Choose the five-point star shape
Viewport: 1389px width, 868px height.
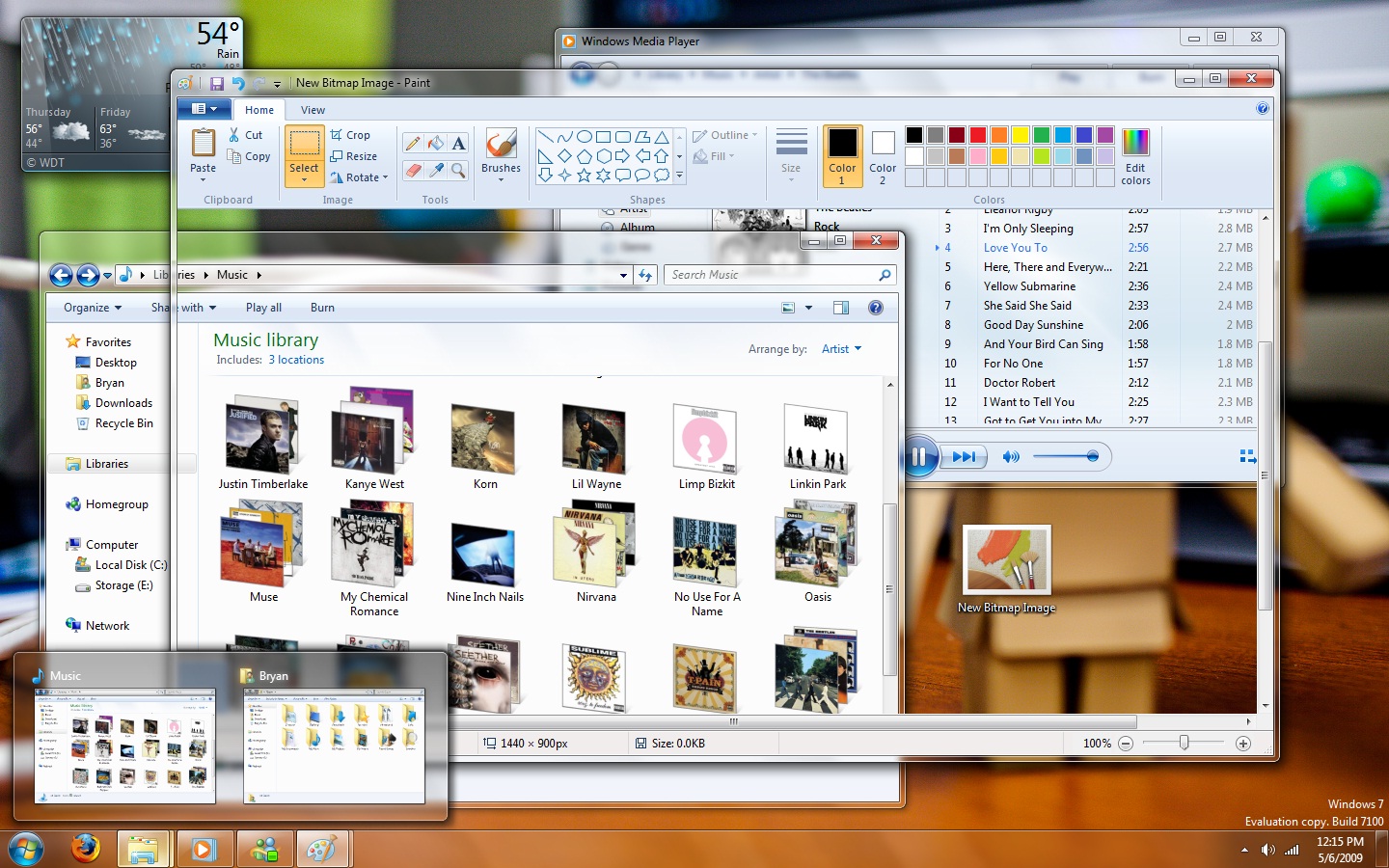pos(585,176)
